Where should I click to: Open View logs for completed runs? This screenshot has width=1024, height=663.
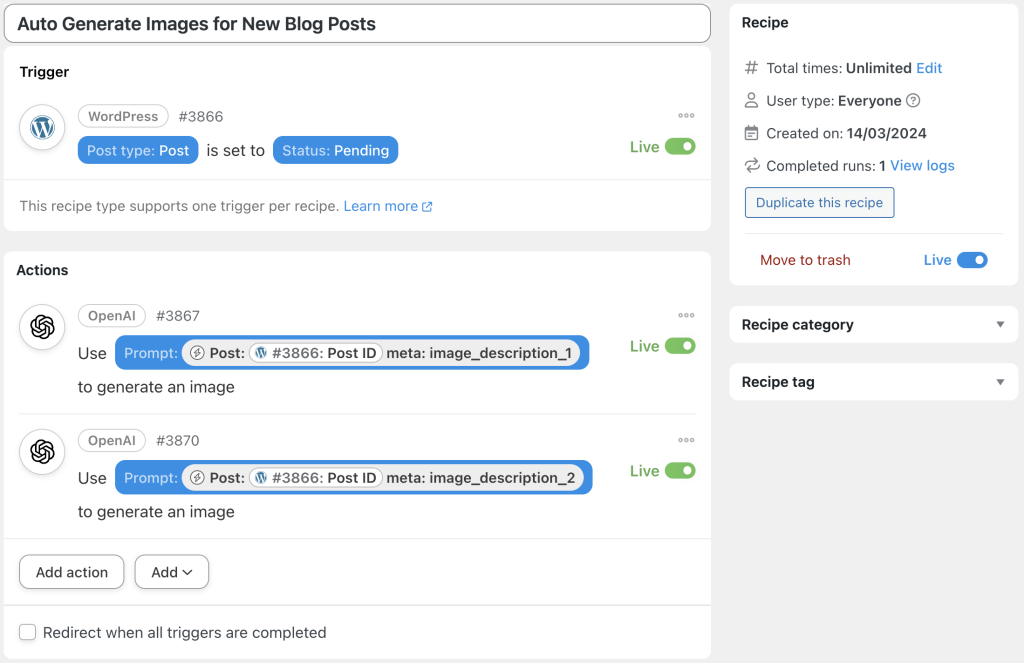pyautogui.click(x=921, y=166)
